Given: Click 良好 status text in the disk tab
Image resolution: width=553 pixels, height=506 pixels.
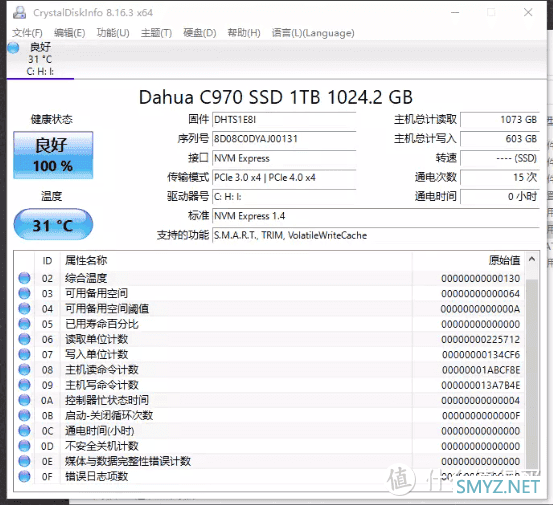Looking at the screenshot, I should [40, 47].
